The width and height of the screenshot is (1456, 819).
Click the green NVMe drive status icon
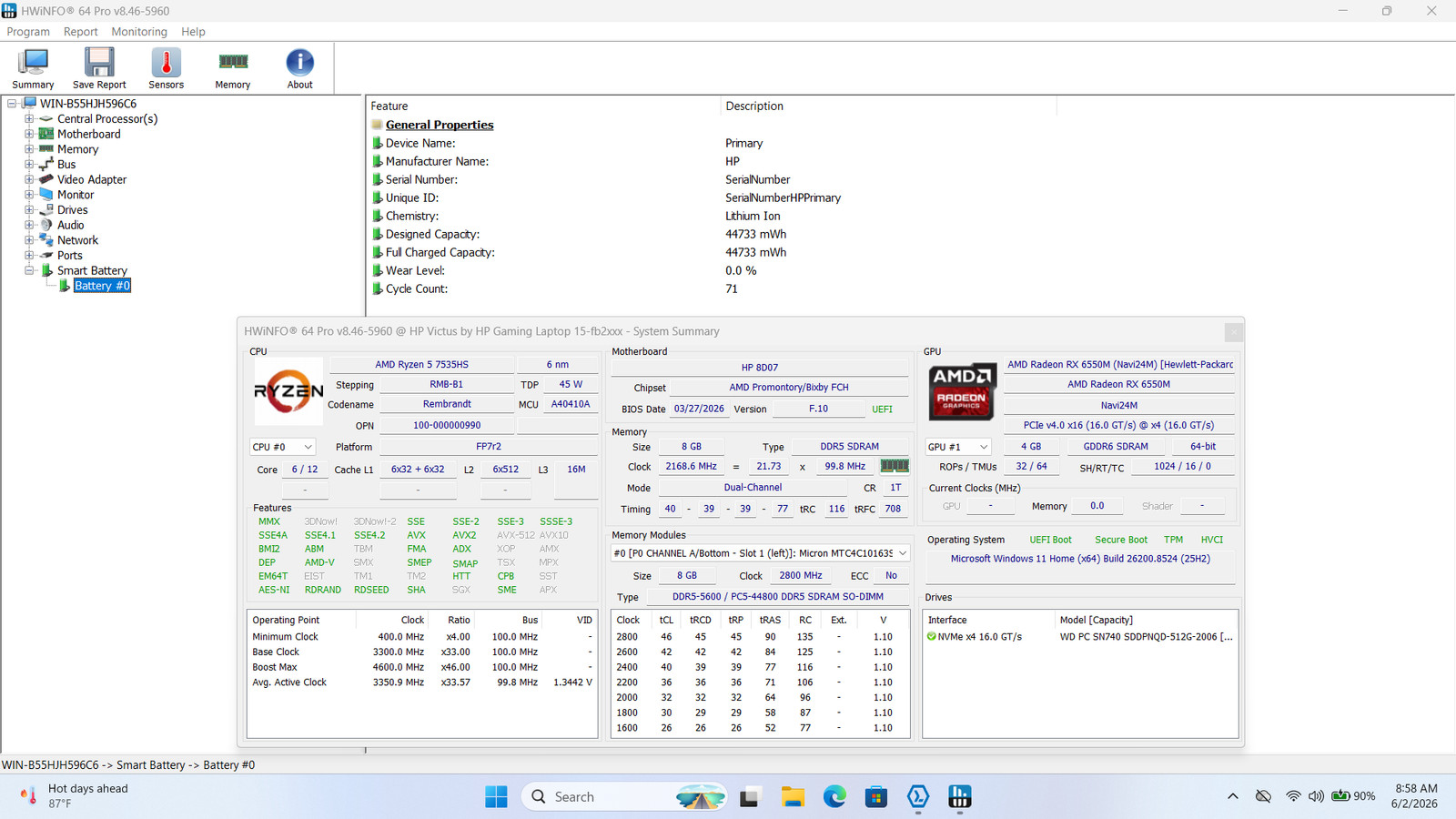(932, 637)
